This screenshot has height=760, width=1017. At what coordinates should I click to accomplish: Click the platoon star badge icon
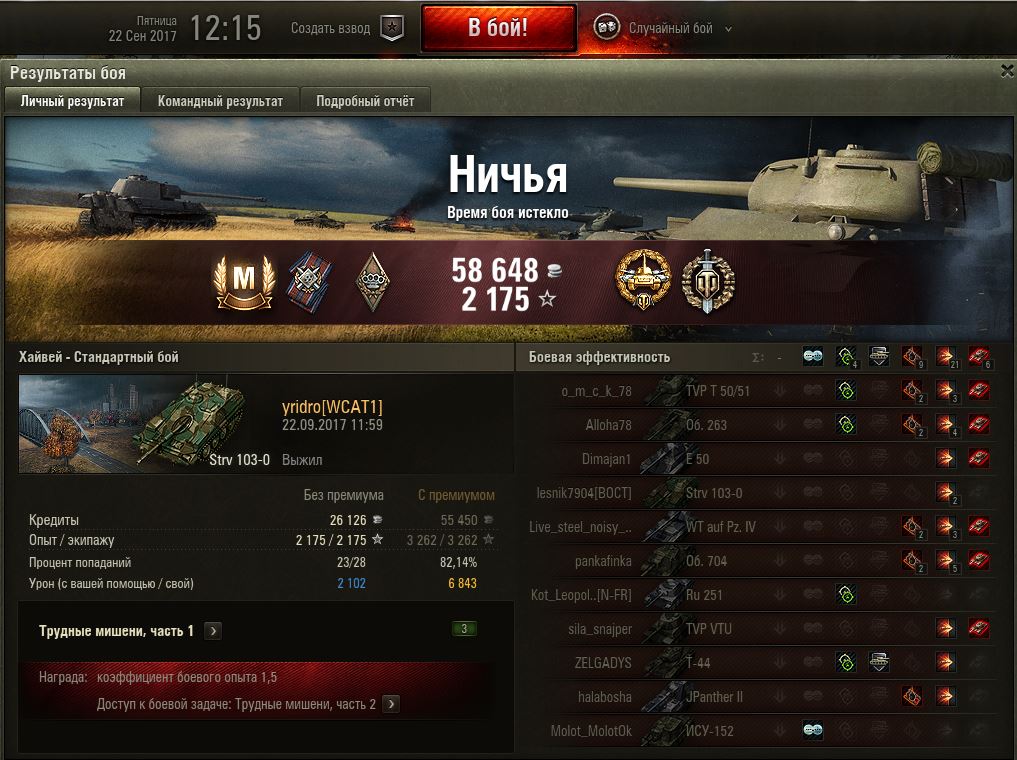coord(391,28)
